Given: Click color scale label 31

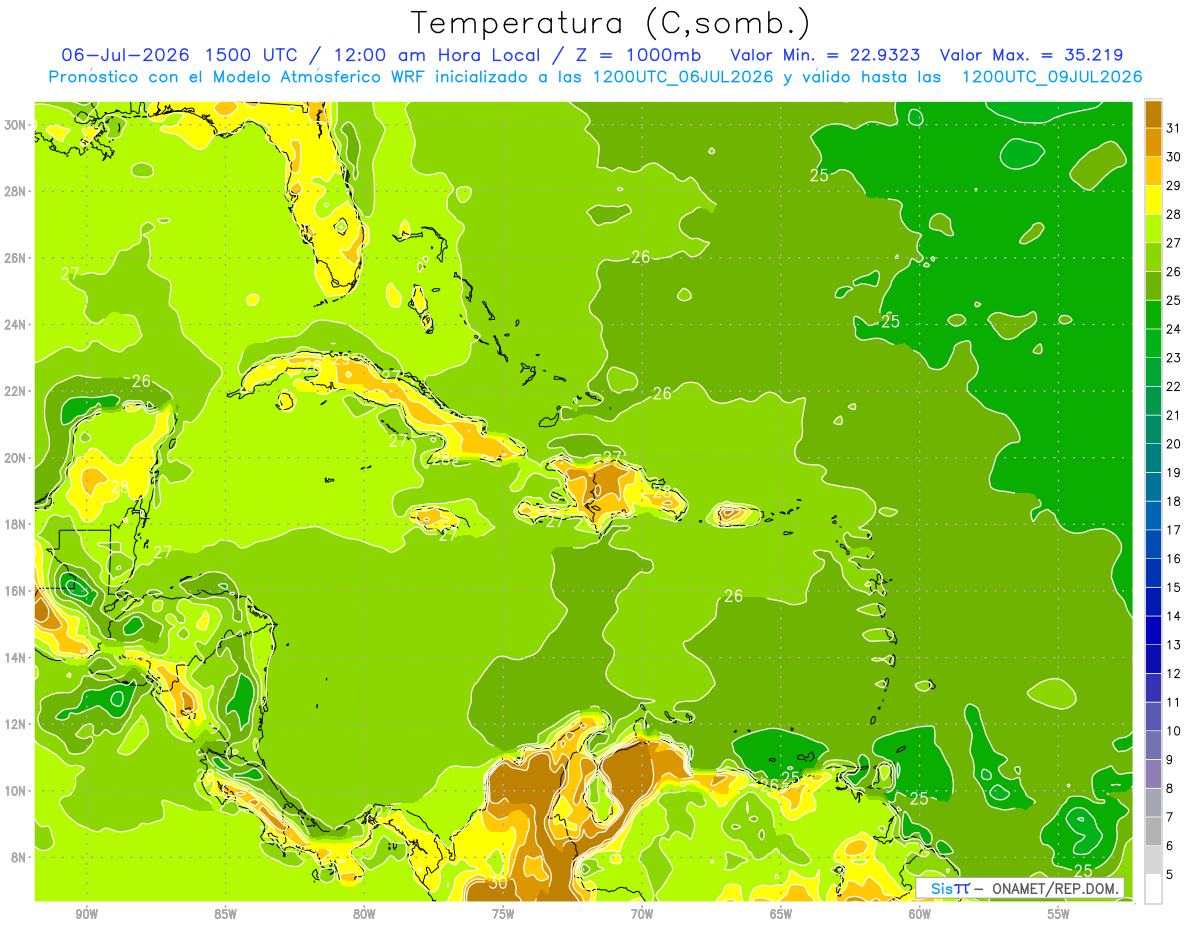Looking at the screenshot, I should pyautogui.click(x=1174, y=128).
